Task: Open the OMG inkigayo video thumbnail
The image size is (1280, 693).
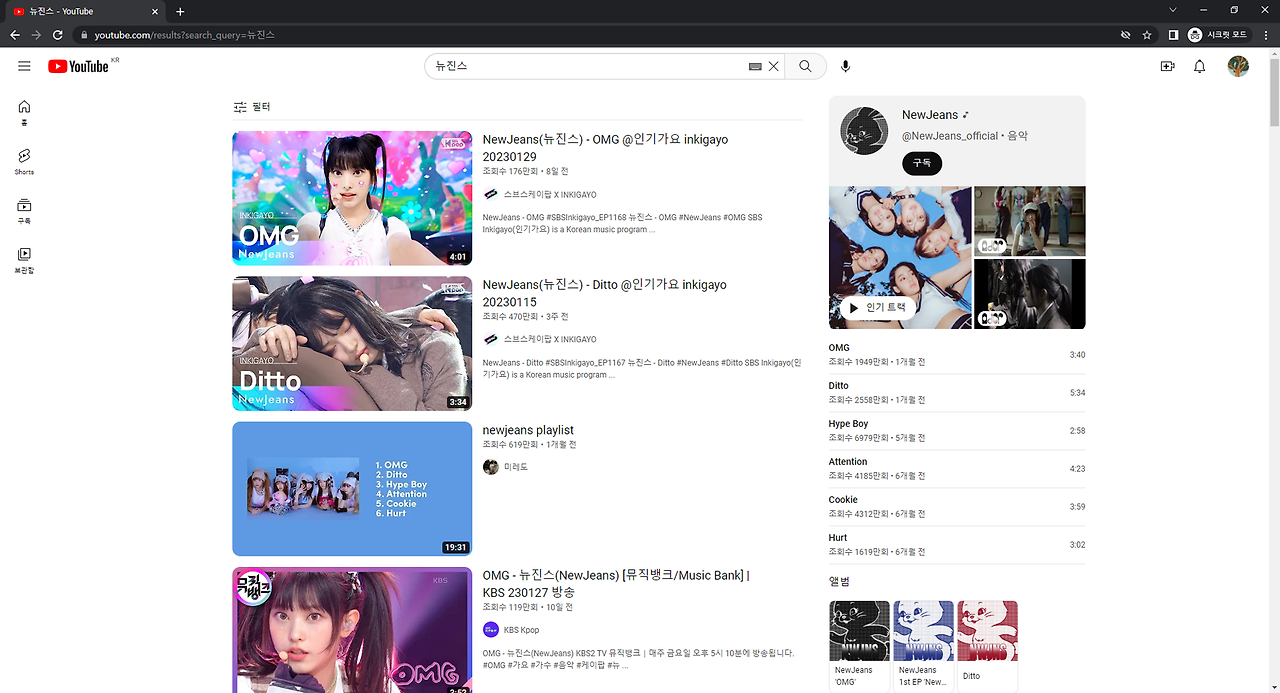Action: pyautogui.click(x=352, y=198)
